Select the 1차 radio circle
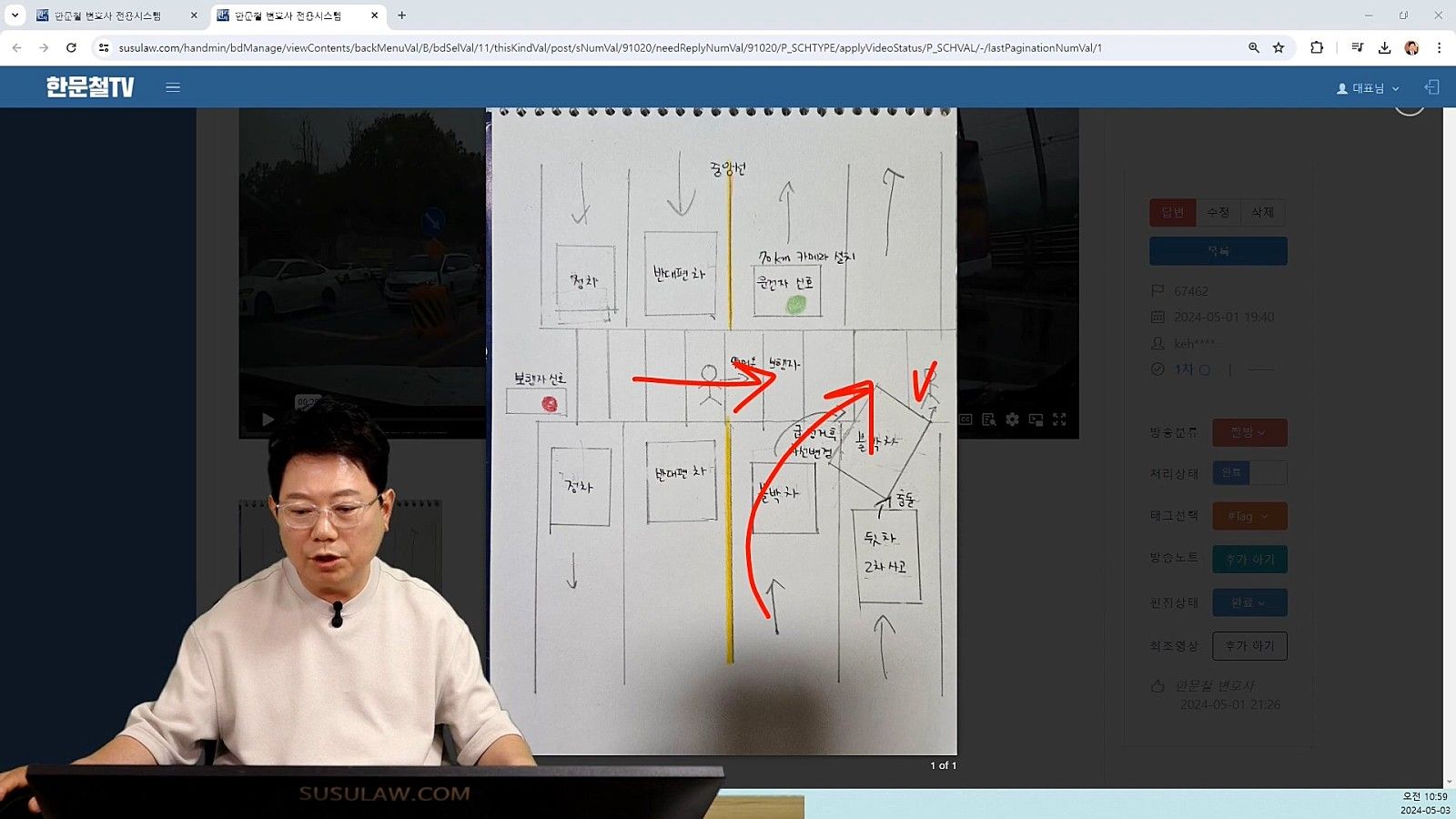1456x819 pixels. 1204,370
